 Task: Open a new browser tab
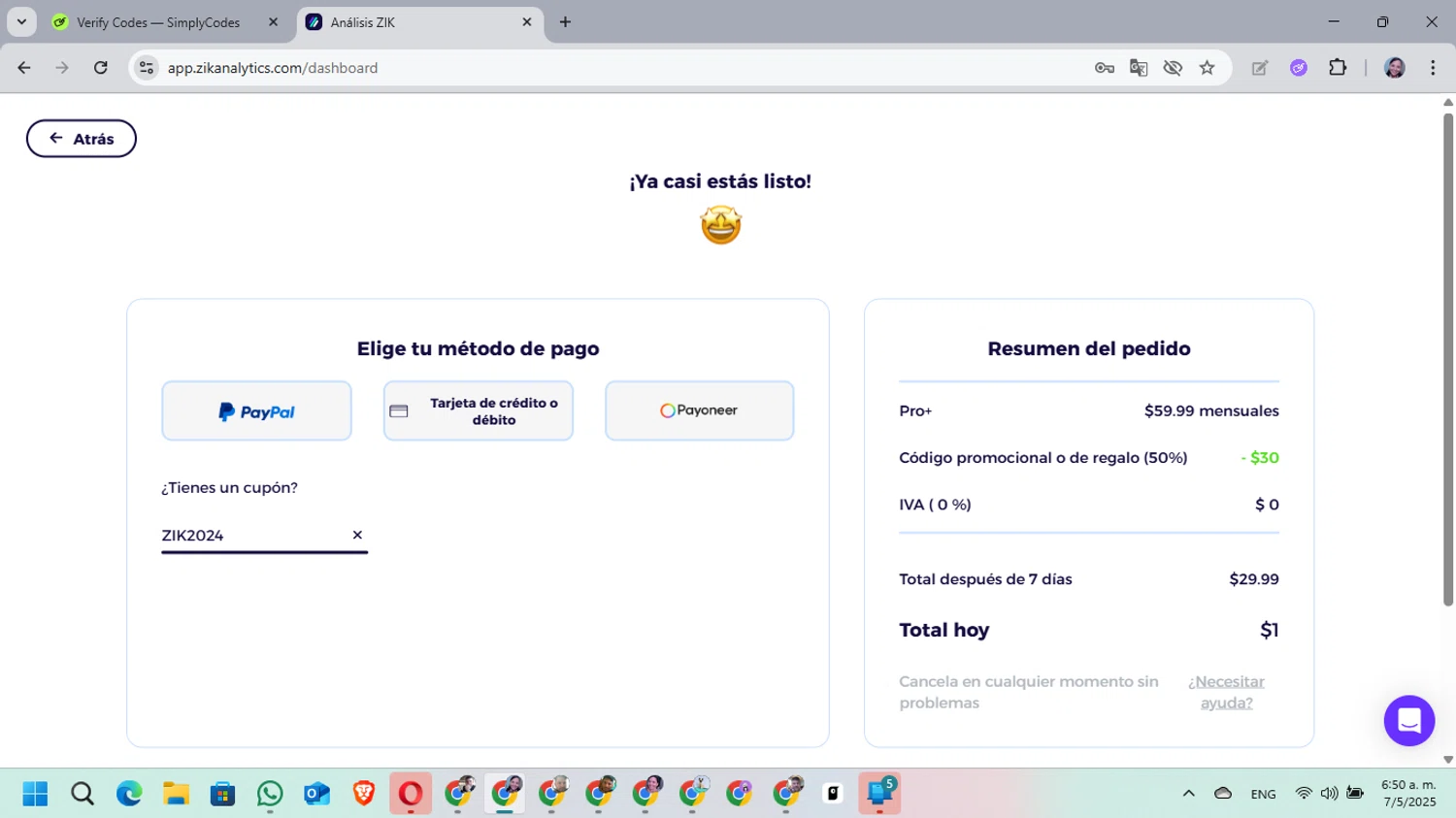(565, 22)
